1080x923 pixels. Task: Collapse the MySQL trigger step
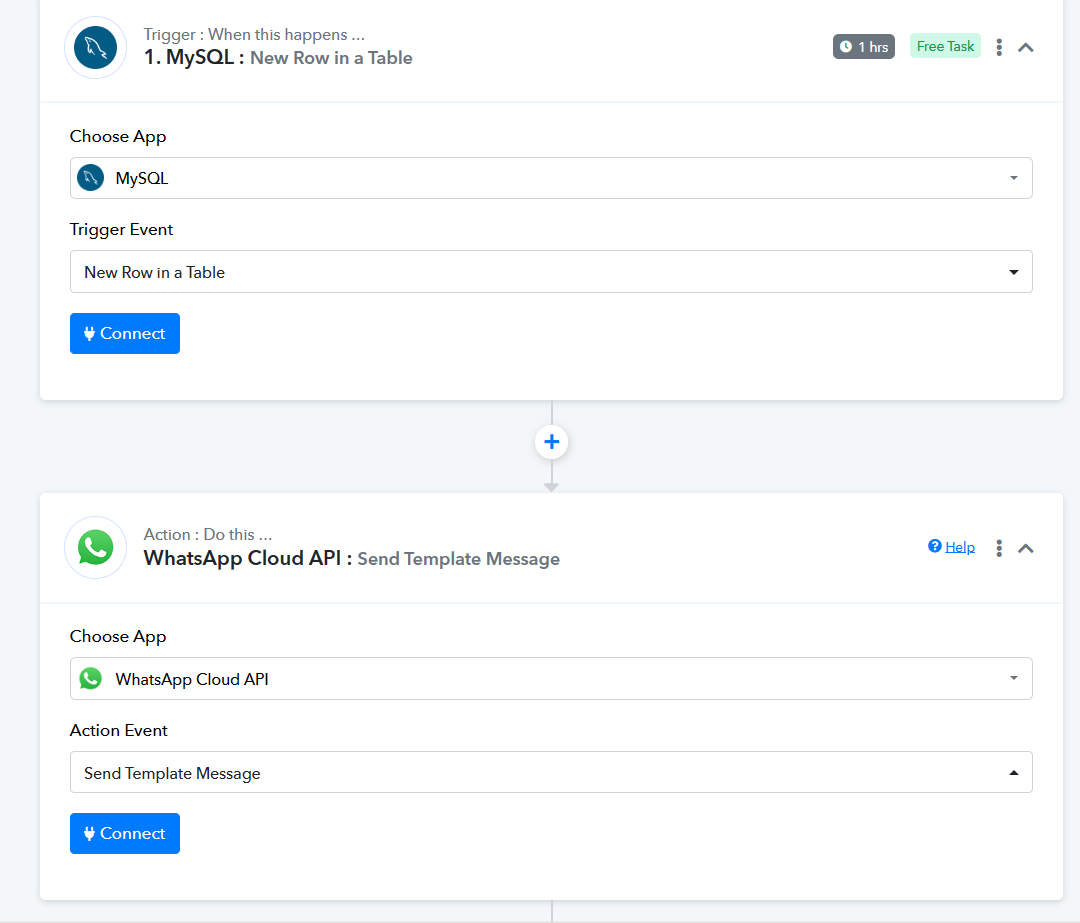(x=1026, y=48)
